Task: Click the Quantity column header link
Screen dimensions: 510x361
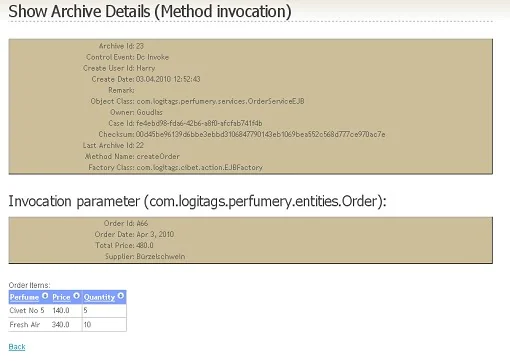Action: click(x=99, y=297)
